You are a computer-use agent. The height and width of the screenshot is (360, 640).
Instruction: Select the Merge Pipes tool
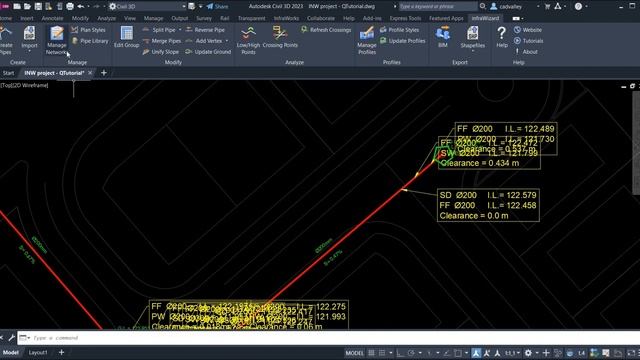(162, 41)
